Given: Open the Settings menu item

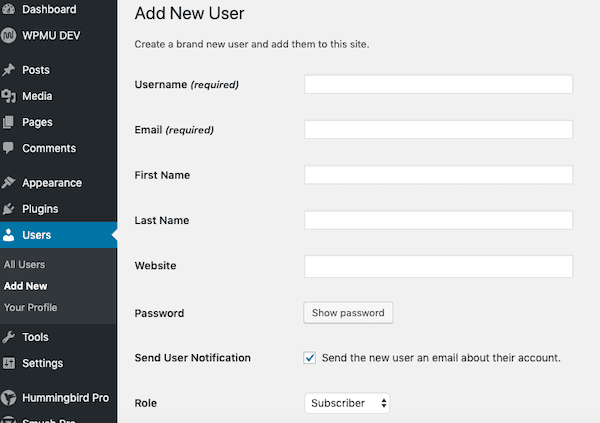Looking at the screenshot, I should [42, 363].
